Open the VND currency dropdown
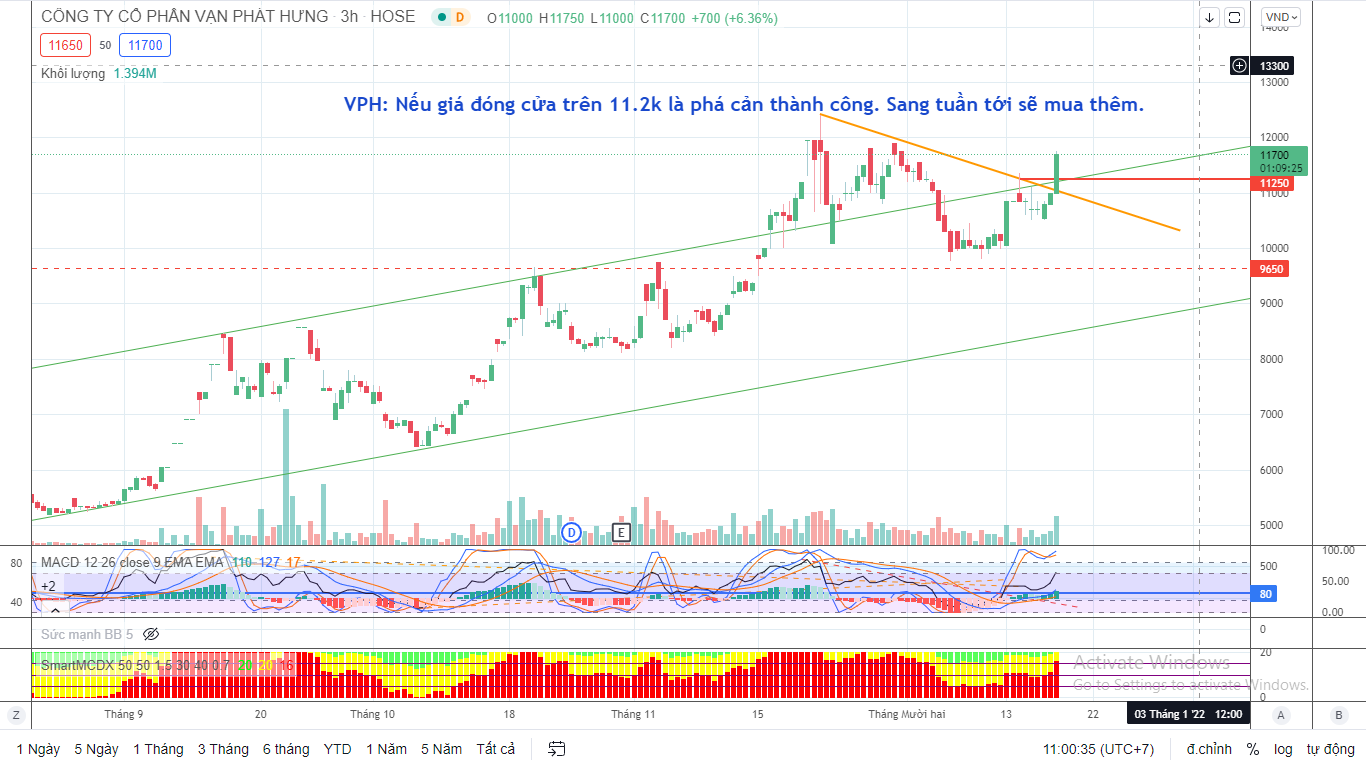This screenshot has width=1366, height=768. (x=1281, y=17)
